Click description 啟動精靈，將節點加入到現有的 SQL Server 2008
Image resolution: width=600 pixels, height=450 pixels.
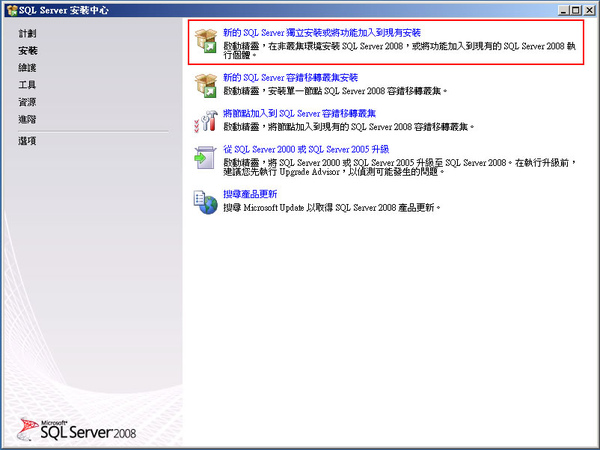pyautogui.click(x=349, y=127)
